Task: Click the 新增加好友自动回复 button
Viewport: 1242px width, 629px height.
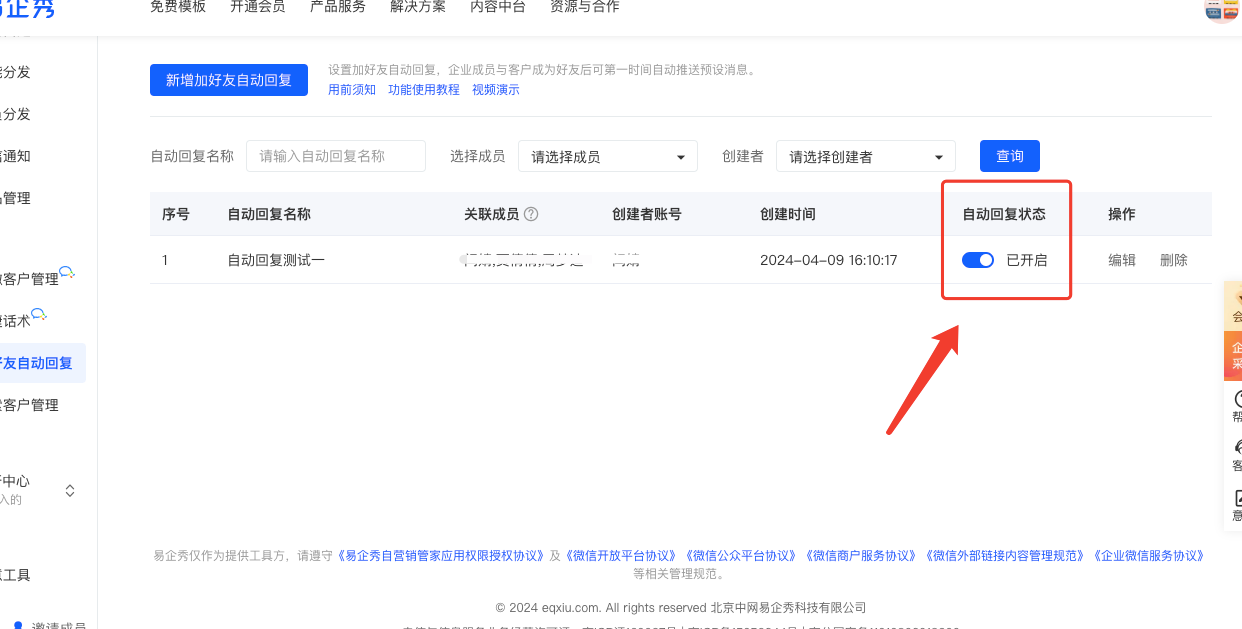Action: click(228, 80)
